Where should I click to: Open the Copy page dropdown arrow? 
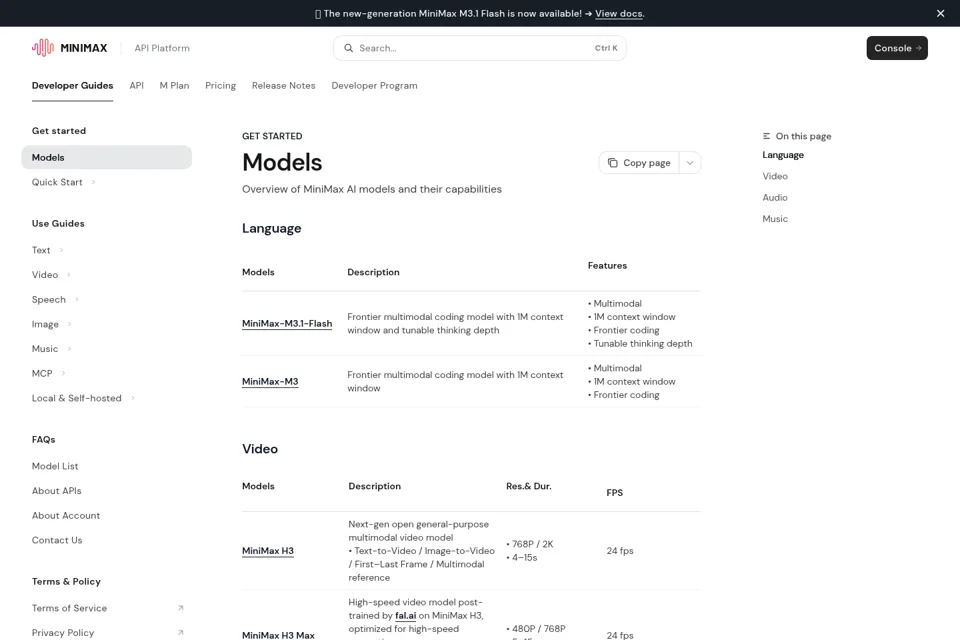tap(690, 163)
